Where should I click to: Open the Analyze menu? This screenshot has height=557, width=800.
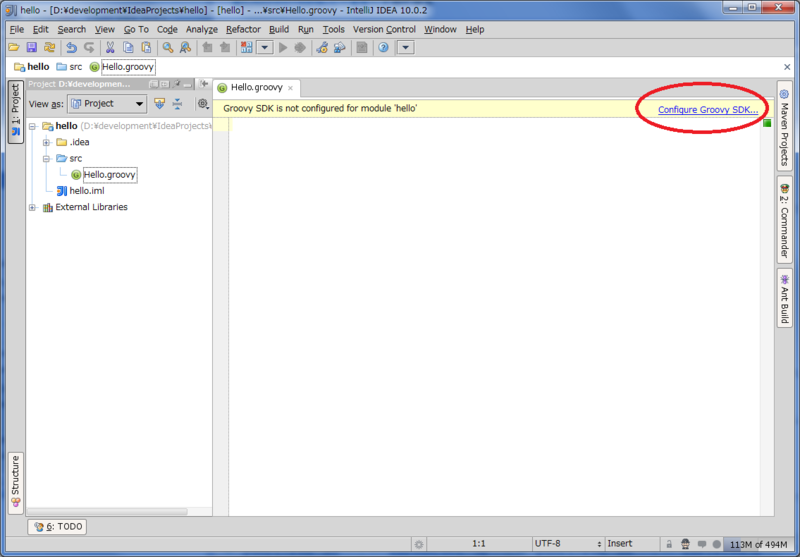pos(202,30)
